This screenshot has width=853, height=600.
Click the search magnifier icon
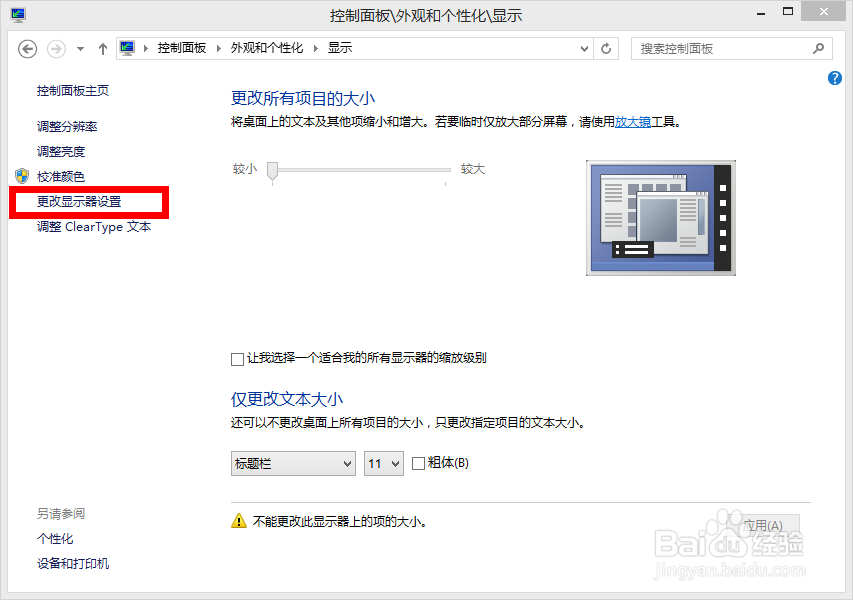click(818, 48)
